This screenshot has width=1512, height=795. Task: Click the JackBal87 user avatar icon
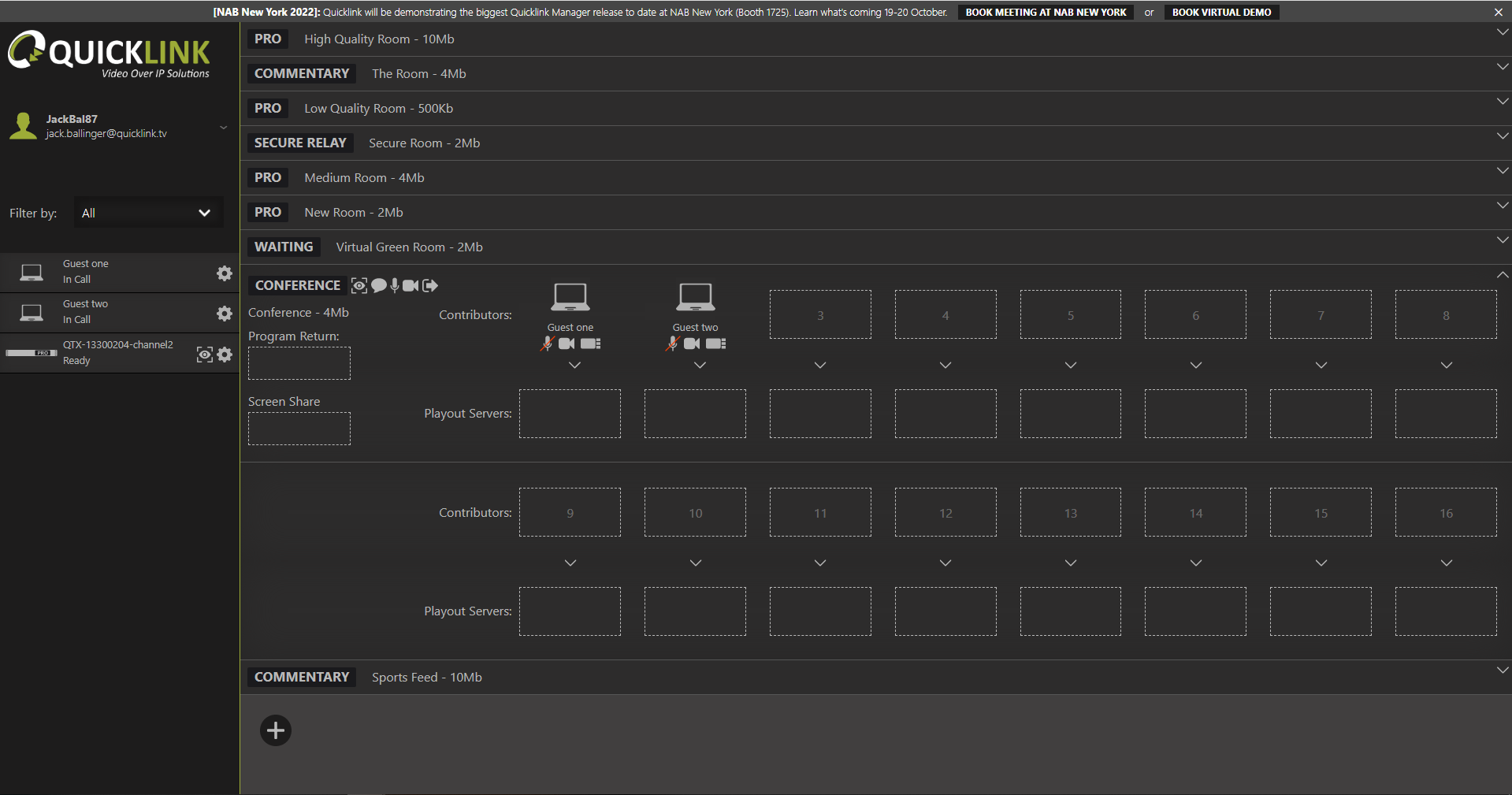23,126
